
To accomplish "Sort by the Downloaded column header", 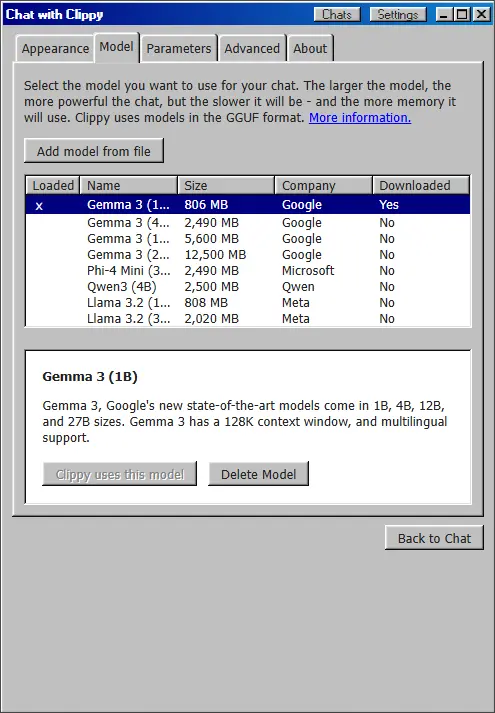I will point(421,186).
